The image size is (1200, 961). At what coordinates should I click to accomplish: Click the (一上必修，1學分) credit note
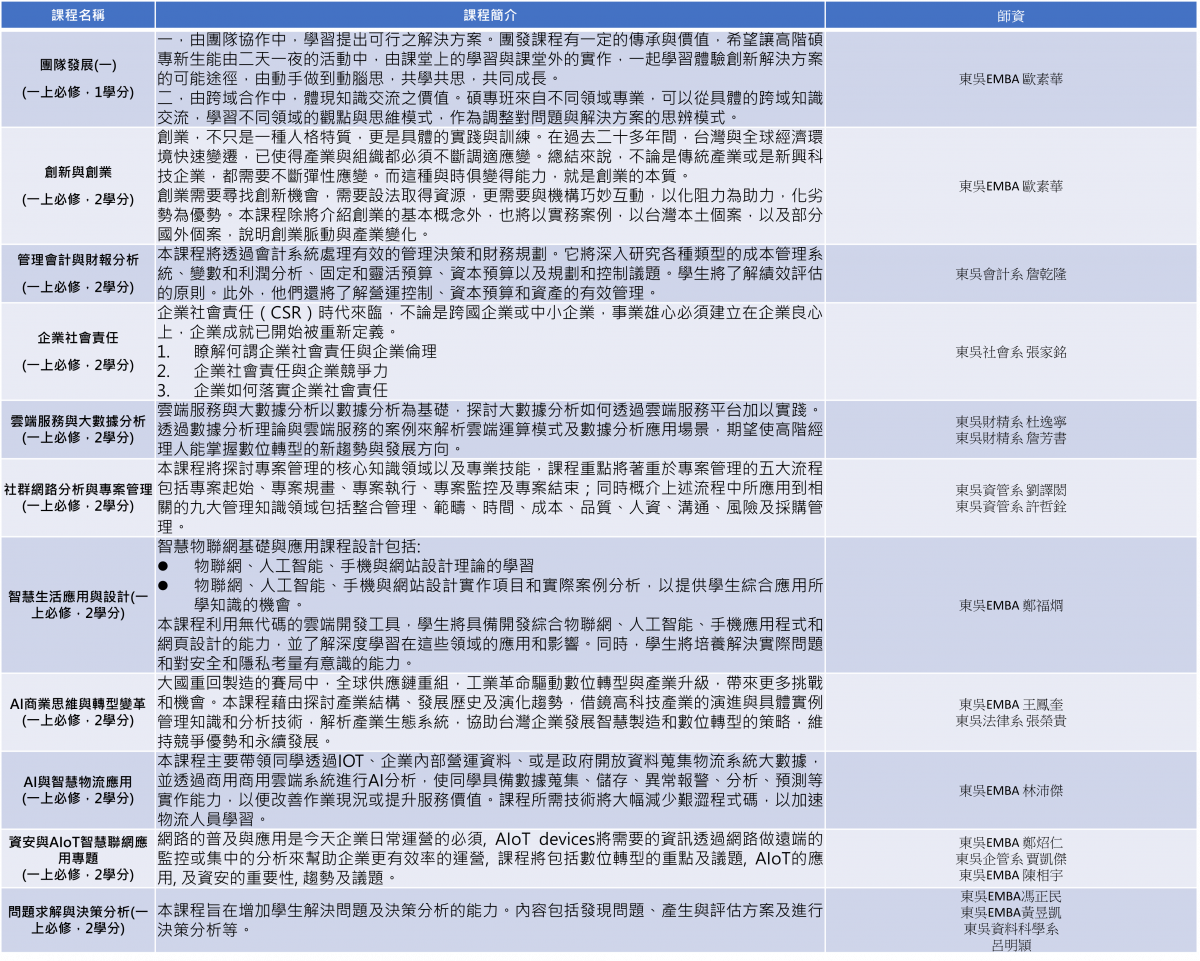(78, 92)
